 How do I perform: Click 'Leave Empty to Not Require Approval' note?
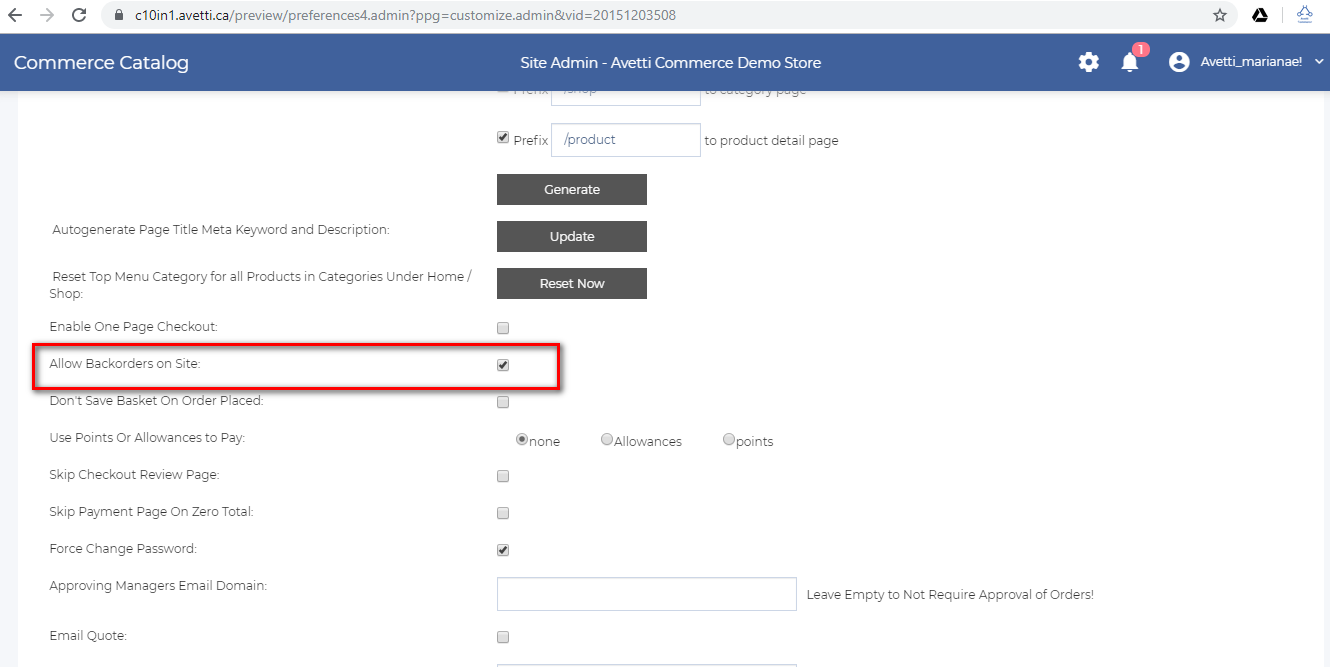click(950, 594)
